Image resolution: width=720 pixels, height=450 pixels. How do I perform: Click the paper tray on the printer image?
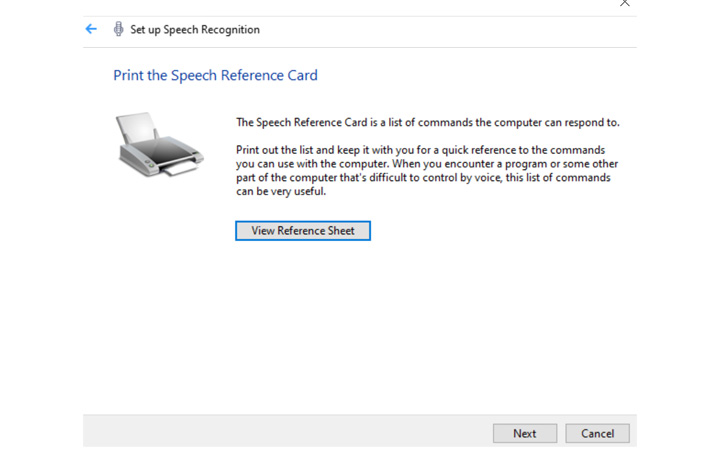136,126
